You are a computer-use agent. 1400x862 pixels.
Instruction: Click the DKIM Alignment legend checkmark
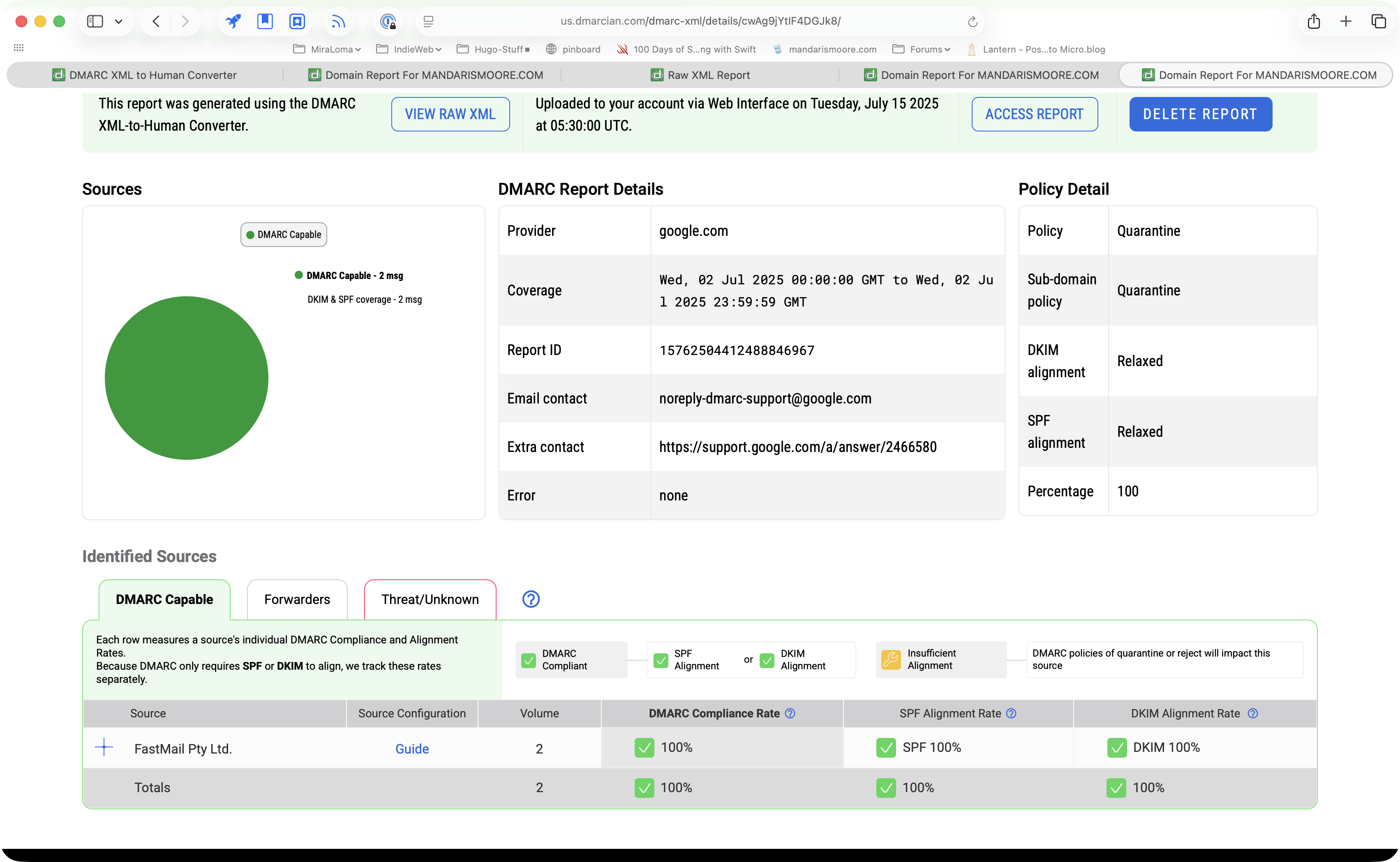click(x=767, y=660)
